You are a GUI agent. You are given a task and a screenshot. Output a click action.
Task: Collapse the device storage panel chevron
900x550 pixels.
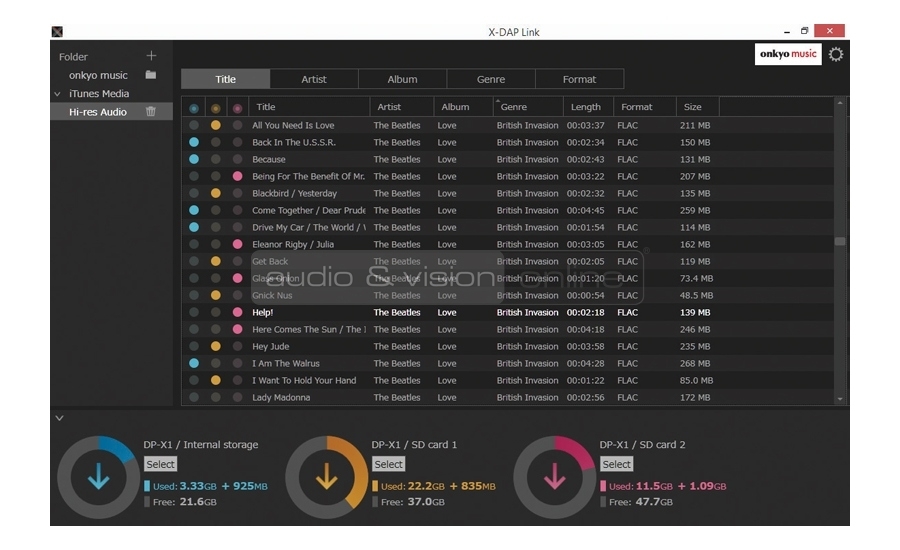pos(59,418)
